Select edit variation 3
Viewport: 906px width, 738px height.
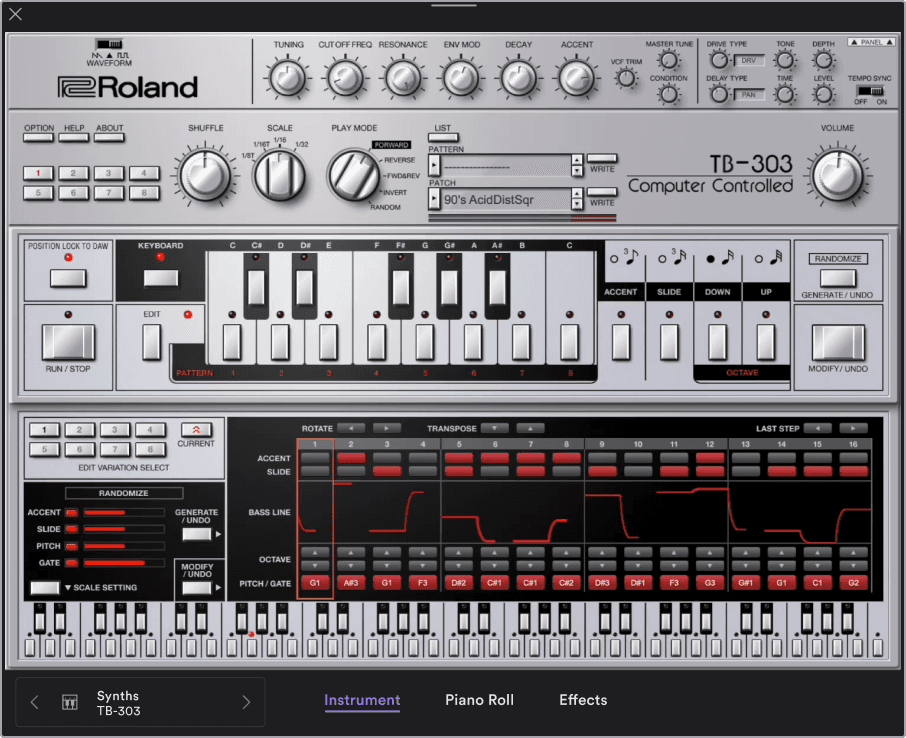click(x=114, y=430)
